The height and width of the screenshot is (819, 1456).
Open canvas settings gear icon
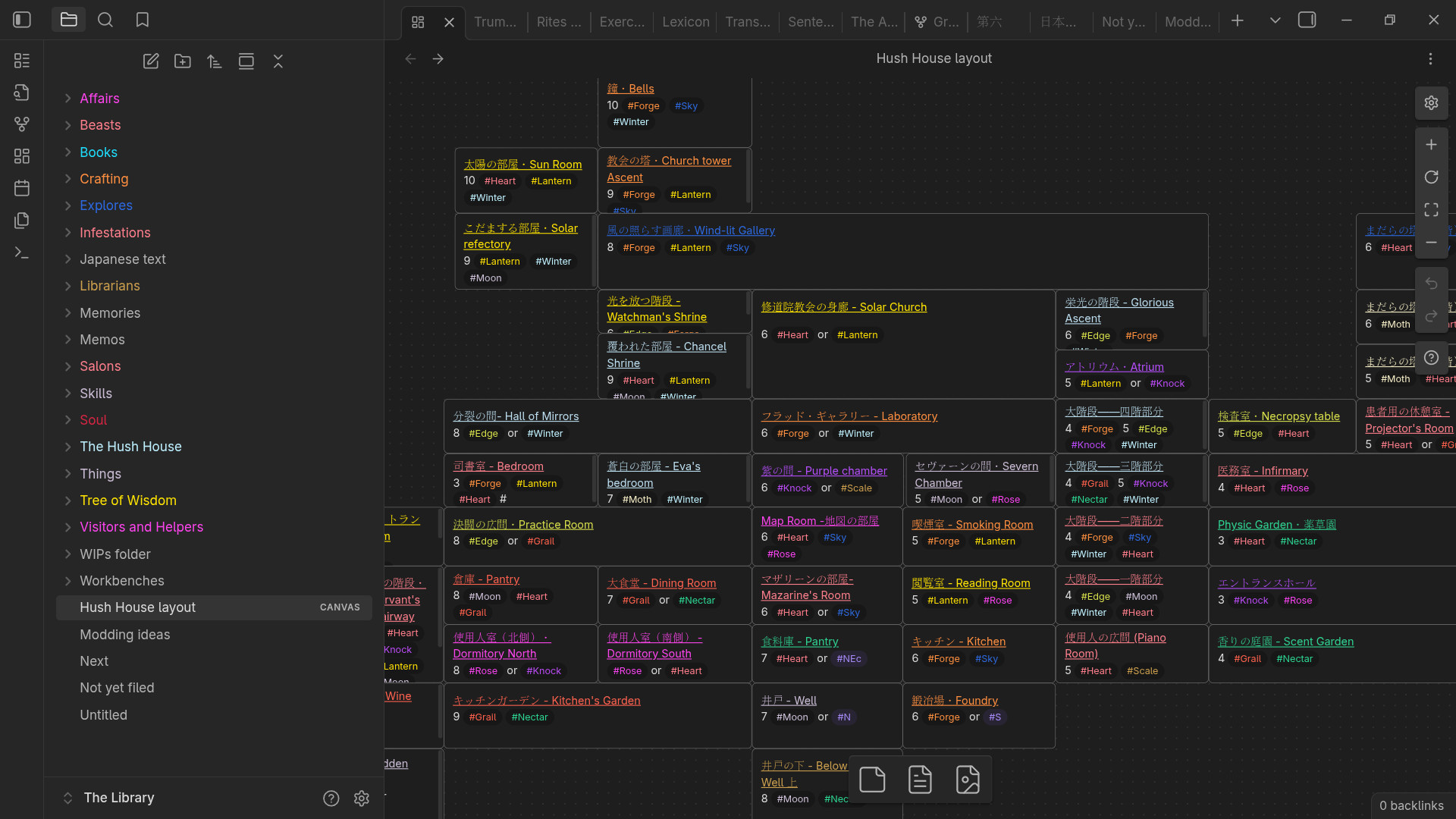click(1431, 102)
